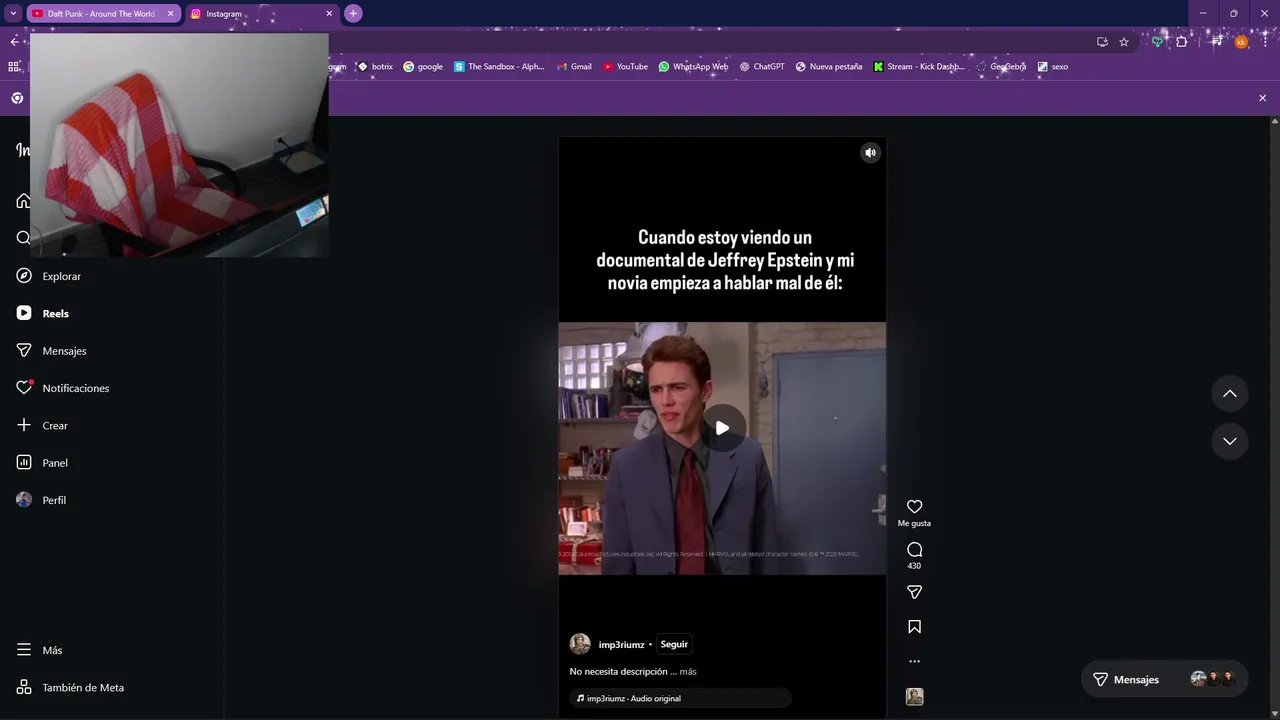Open the Chrome profile avatar
The height and width of the screenshot is (720, 1280).
tap(1242, 42)
